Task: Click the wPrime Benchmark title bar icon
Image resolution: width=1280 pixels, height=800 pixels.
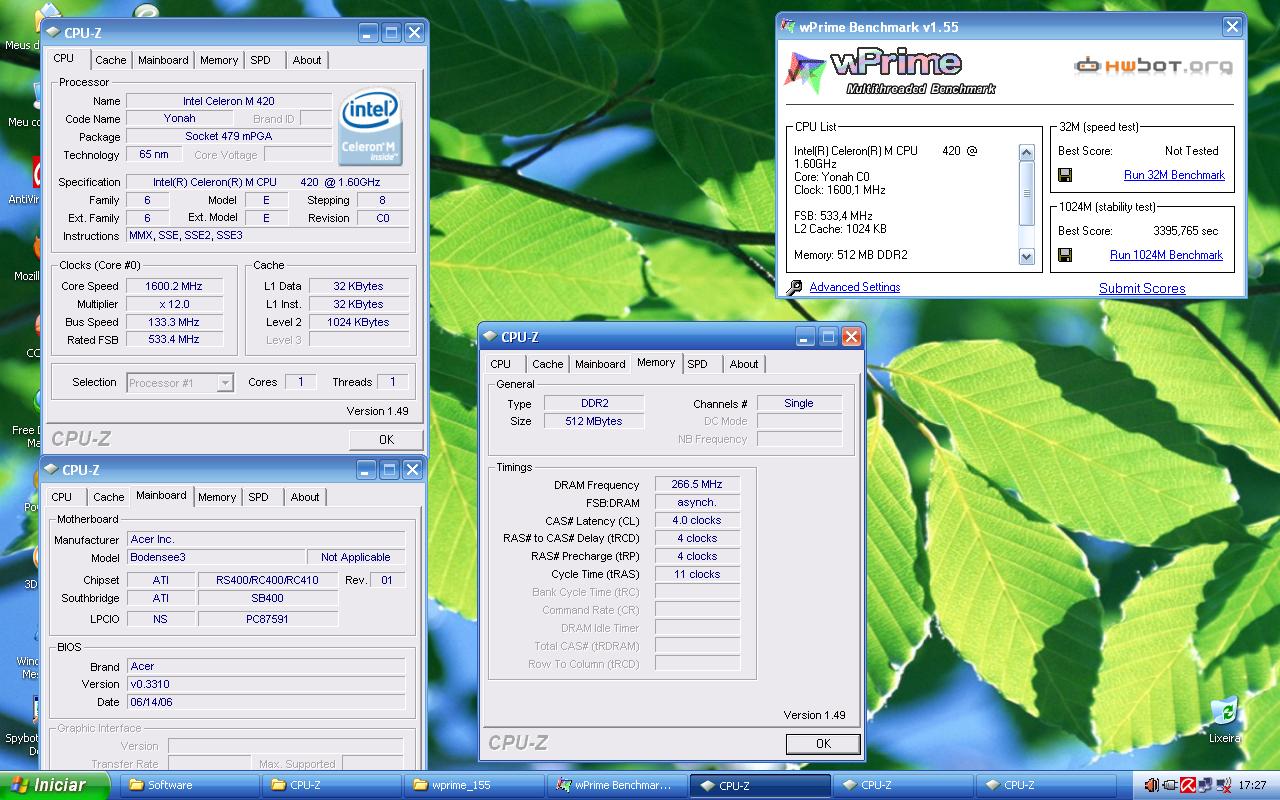Action: tap(790, 27)
